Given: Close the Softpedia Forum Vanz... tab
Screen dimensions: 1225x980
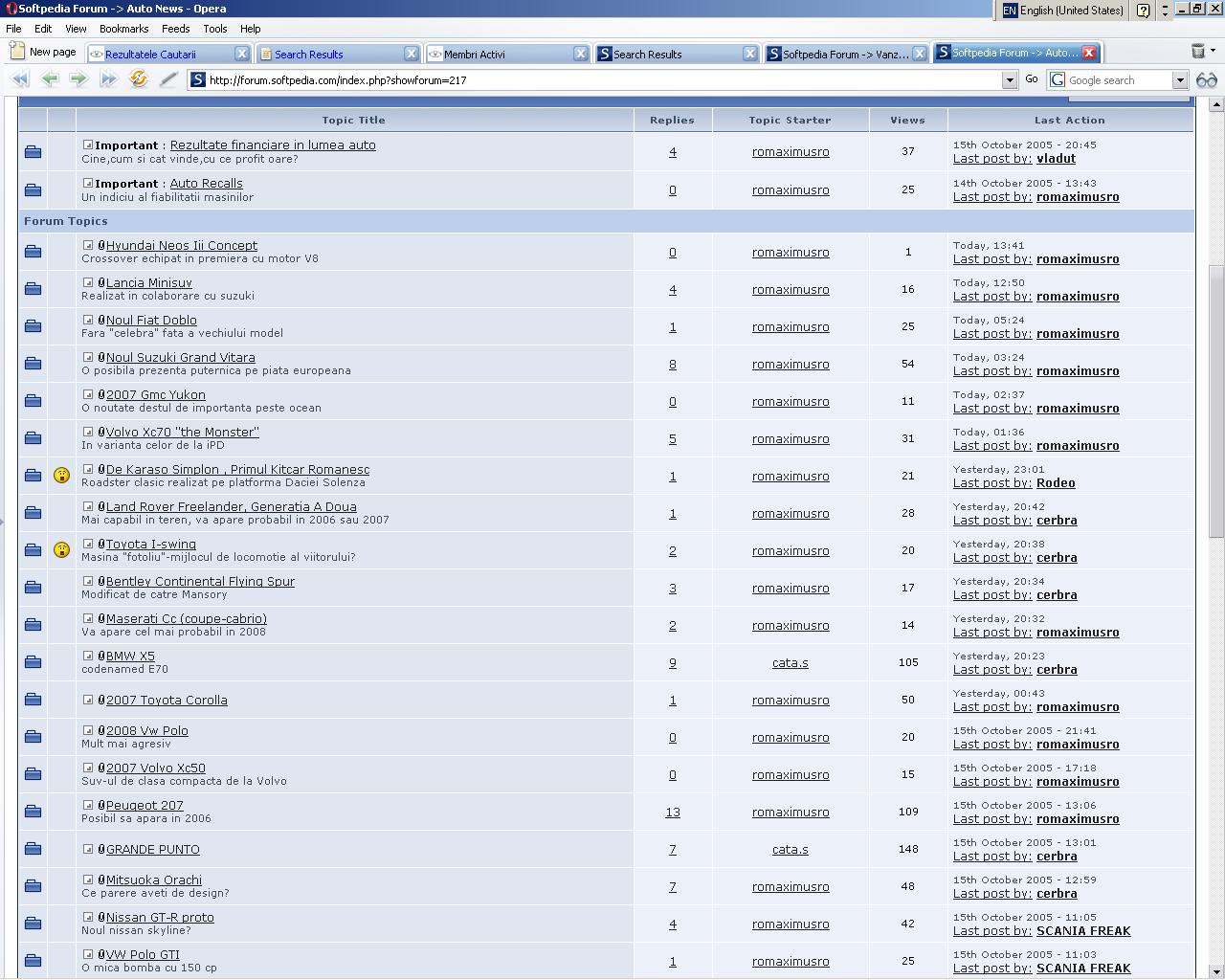Looking at the screenshot, I should coord(920,54).
